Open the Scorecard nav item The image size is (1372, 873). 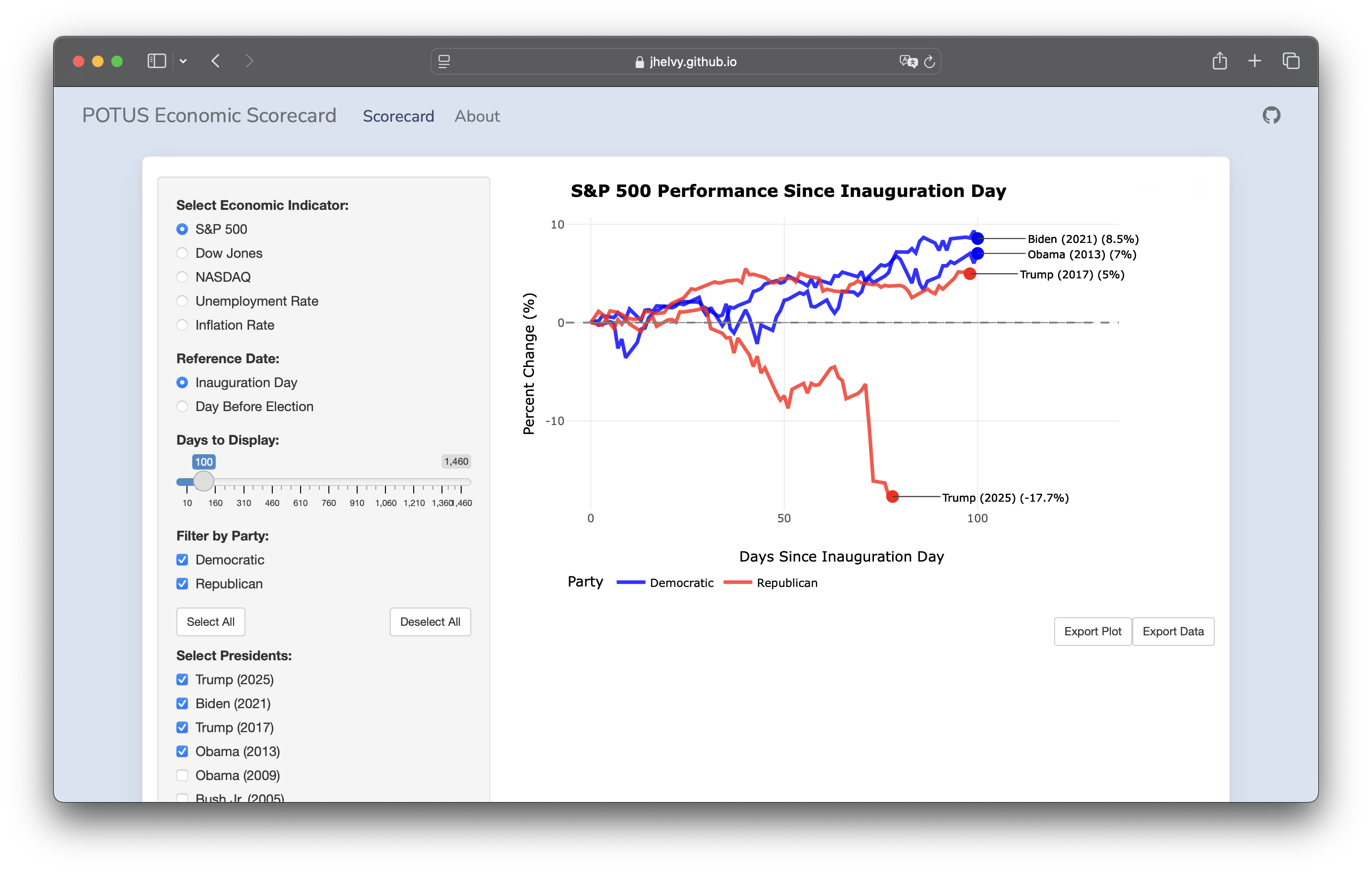tap(398, 116)
